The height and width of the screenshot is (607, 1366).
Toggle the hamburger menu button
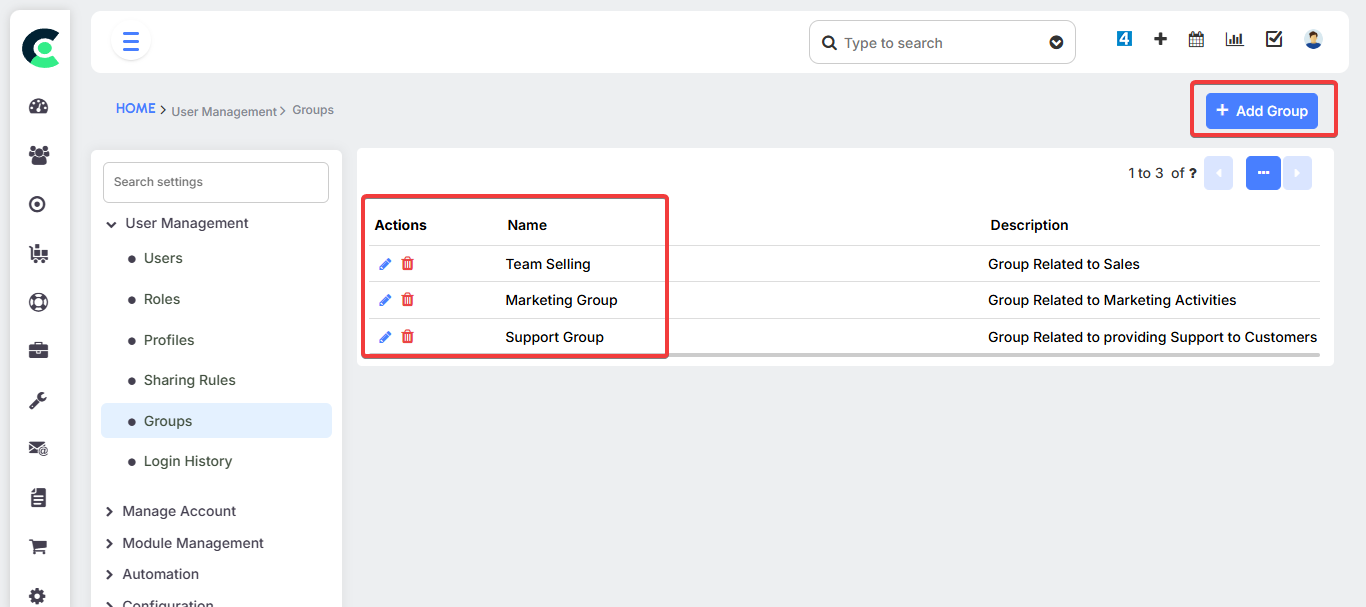tap(131, 42)
